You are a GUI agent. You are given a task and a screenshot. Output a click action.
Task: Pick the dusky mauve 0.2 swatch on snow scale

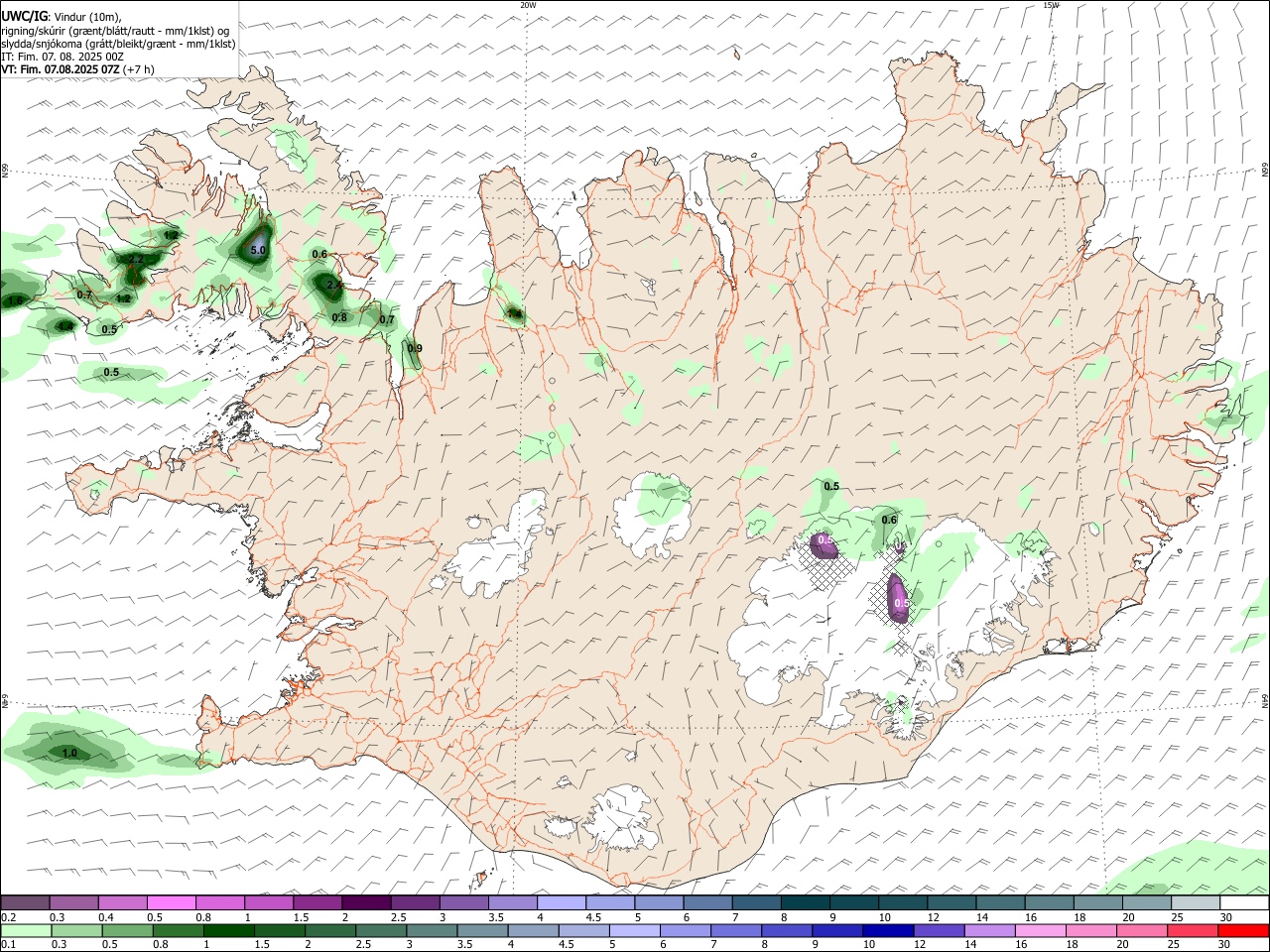tap(26, 903)
